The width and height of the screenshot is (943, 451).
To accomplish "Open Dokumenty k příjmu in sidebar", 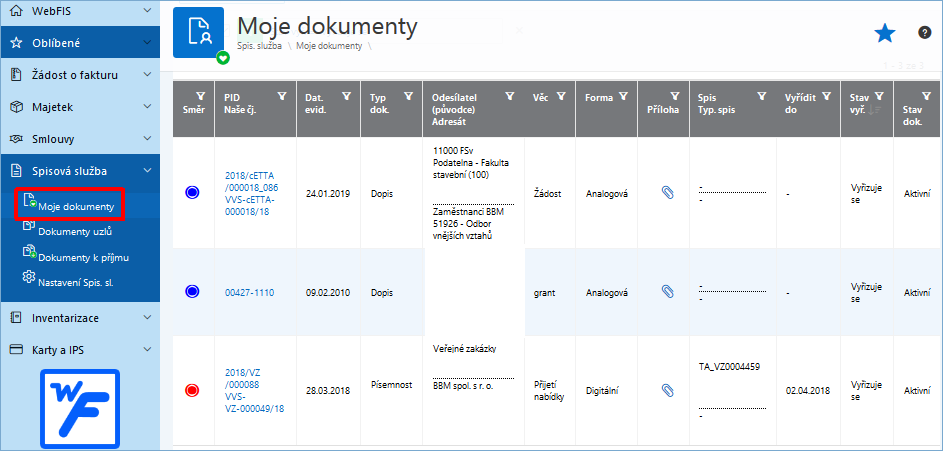I will 84,257.
